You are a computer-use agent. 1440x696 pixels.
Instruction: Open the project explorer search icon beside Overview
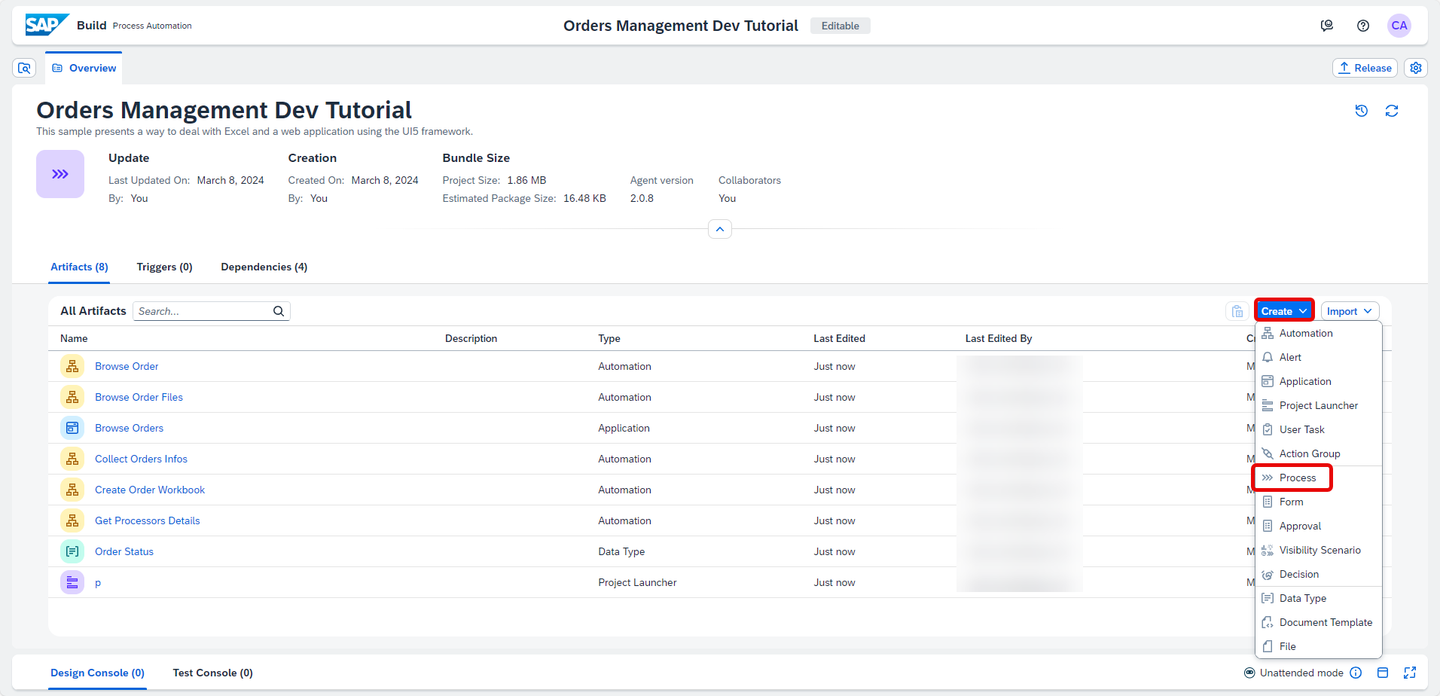pyautogui.click(x=25, y=68)
